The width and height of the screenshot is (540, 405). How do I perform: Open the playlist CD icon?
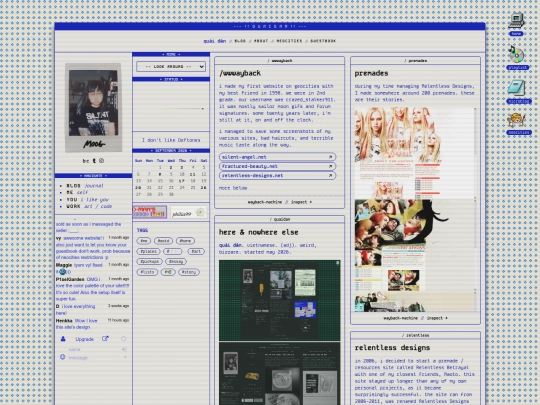pyautogui.click(x=517, y=58)
